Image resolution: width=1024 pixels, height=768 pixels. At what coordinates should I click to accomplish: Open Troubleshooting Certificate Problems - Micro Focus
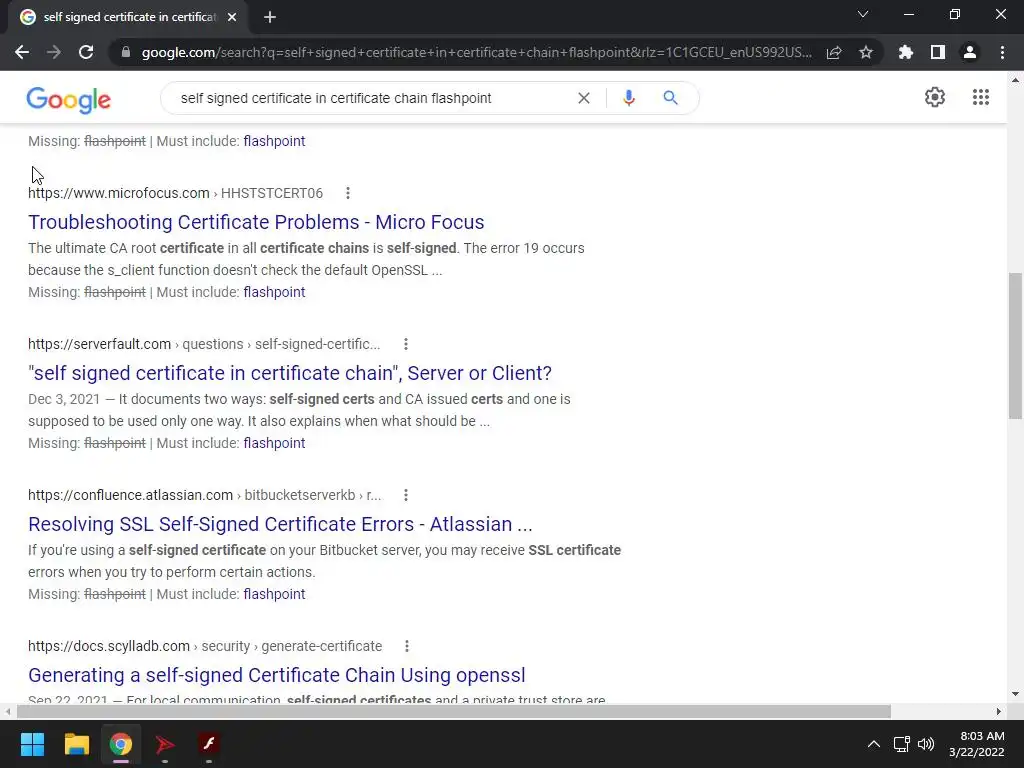[256, 222]
